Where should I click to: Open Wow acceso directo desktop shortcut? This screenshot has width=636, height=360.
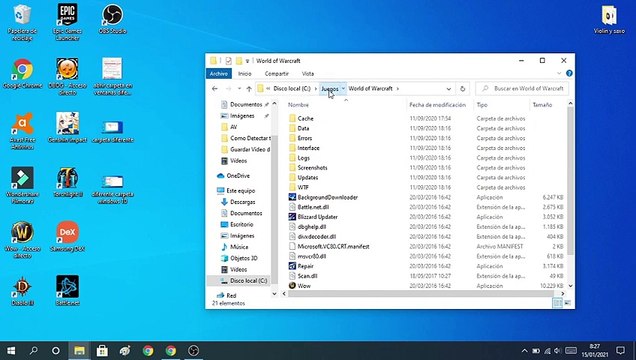point(22,240)
